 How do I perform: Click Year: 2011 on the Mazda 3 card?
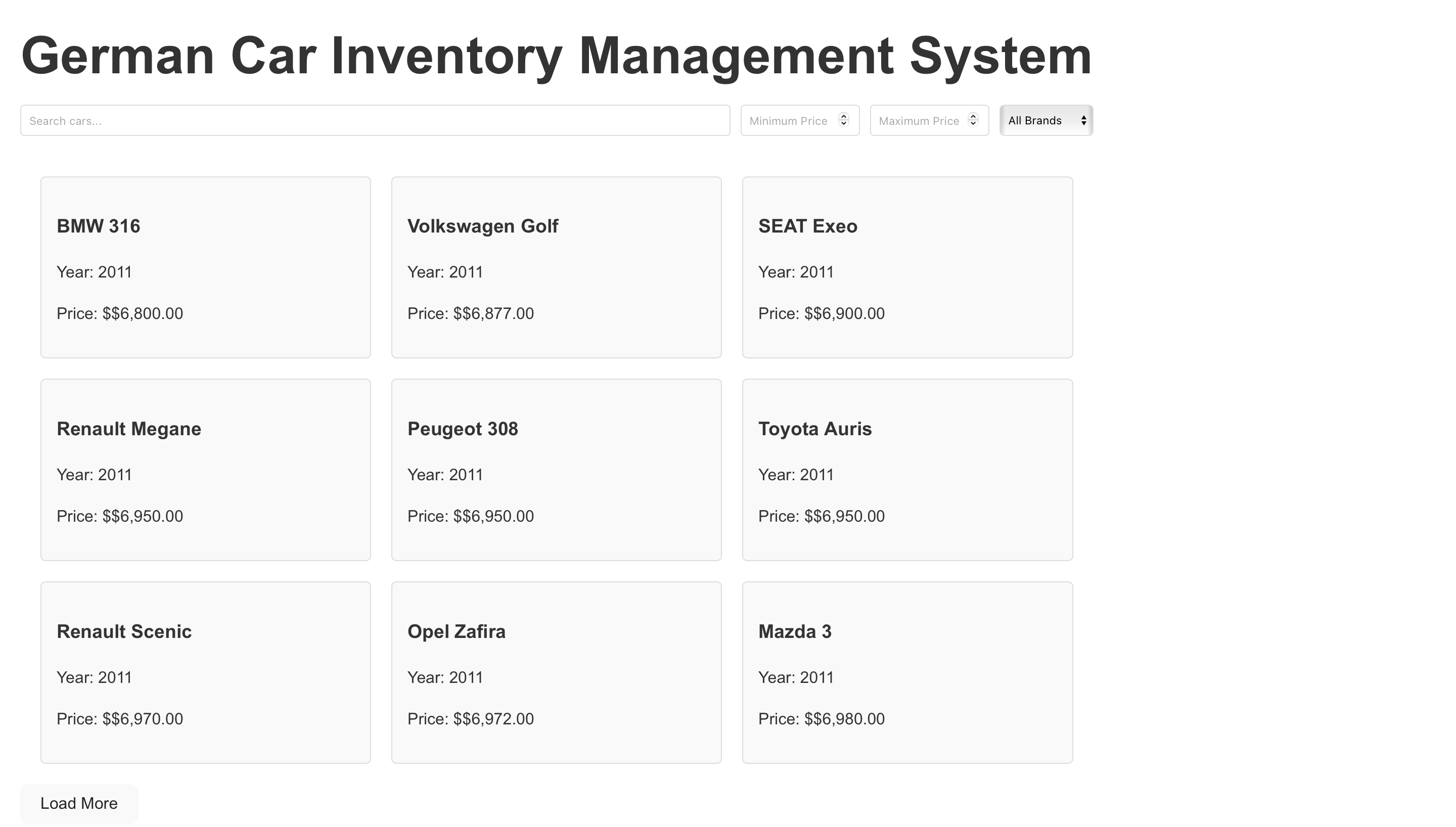pos(796,677)
